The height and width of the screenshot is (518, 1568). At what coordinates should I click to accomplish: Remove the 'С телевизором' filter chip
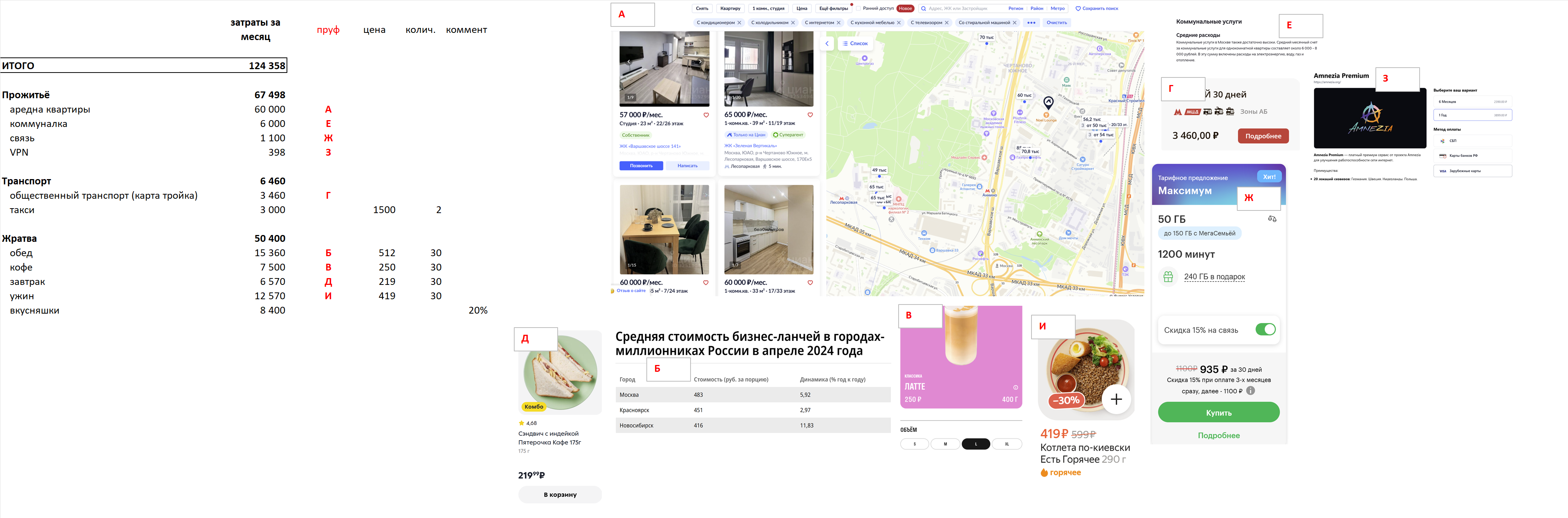click(x=947, y=23)
